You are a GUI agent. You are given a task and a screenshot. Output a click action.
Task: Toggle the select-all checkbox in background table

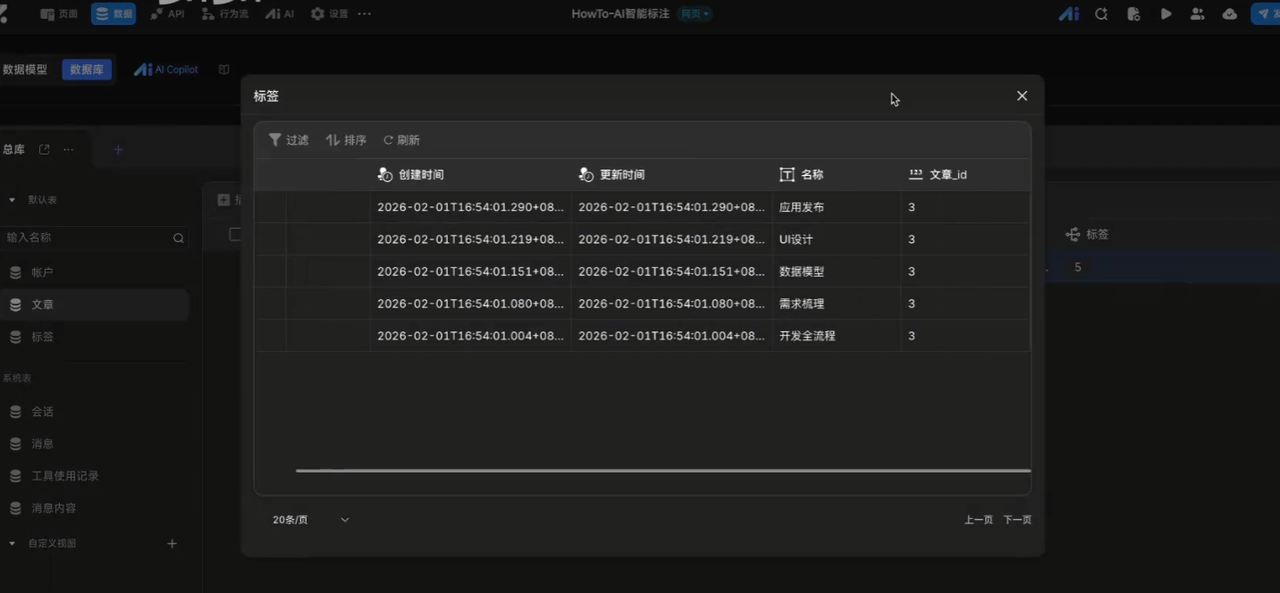coord(235,234)
